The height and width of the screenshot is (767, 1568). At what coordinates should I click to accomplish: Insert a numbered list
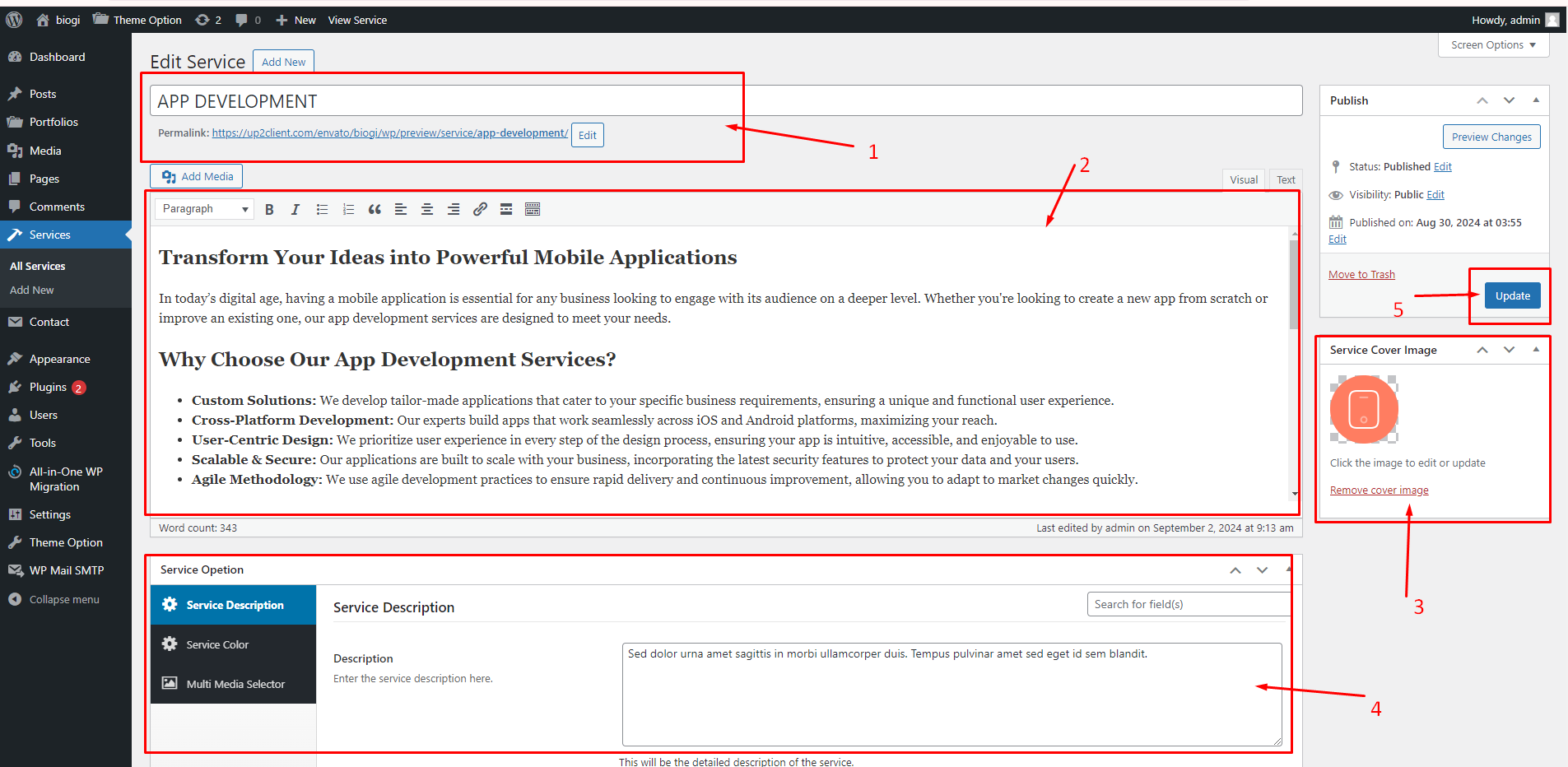(348, 210)
